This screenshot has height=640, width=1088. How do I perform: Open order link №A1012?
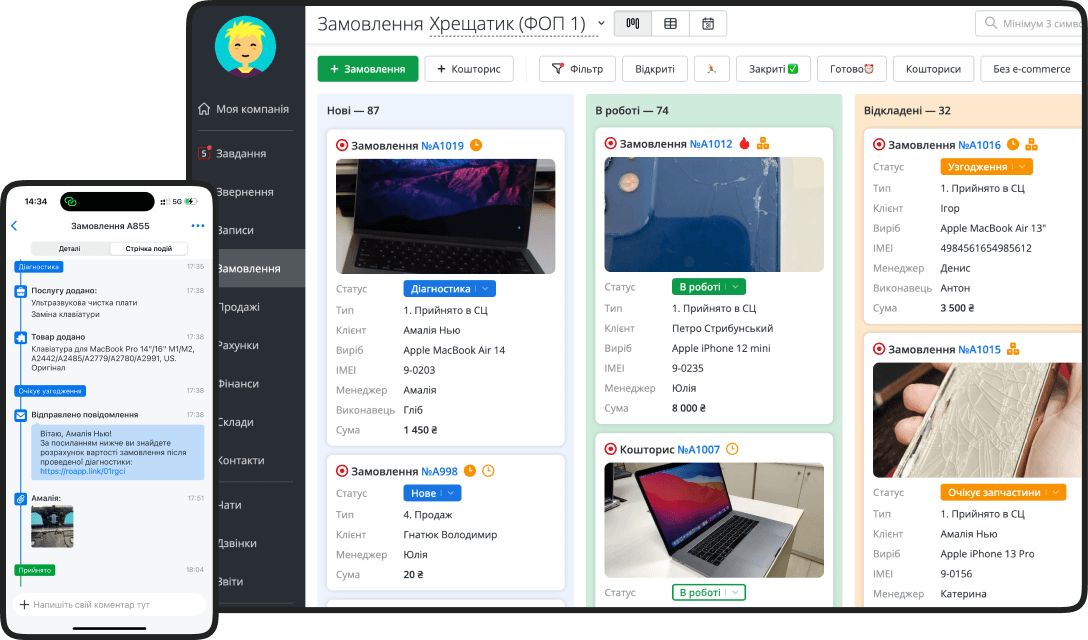711,144
